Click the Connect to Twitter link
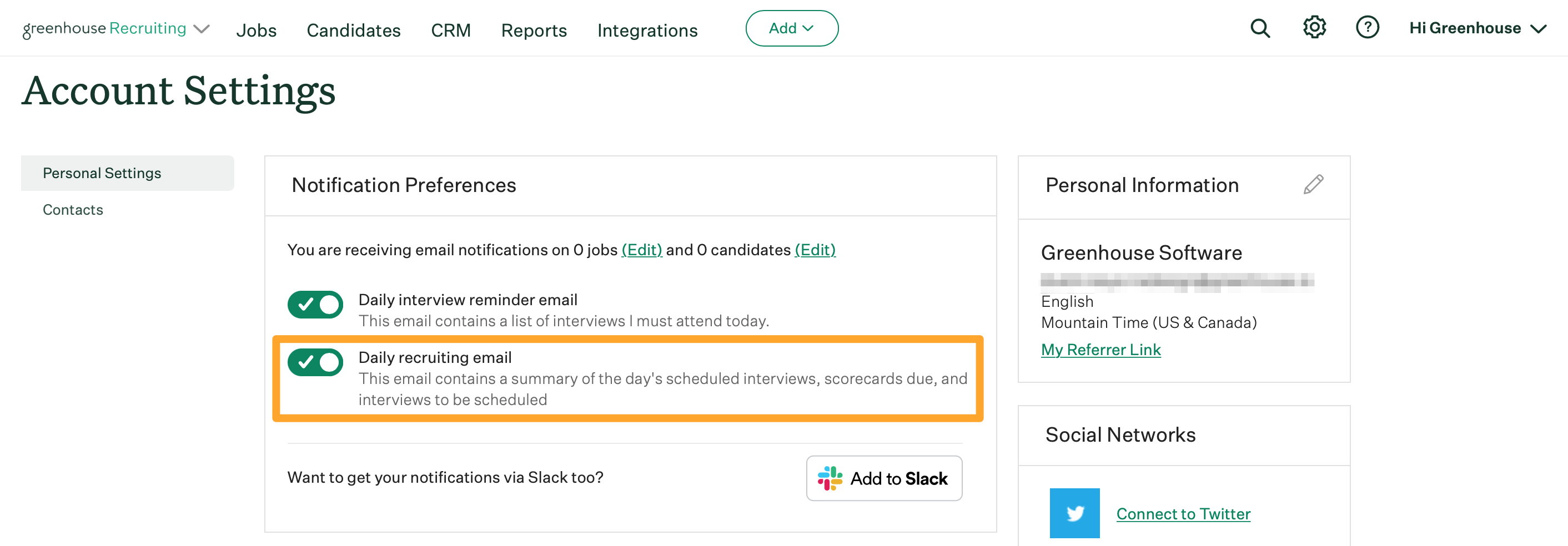Screen dimensions: 1568x546 [1183, 514]
